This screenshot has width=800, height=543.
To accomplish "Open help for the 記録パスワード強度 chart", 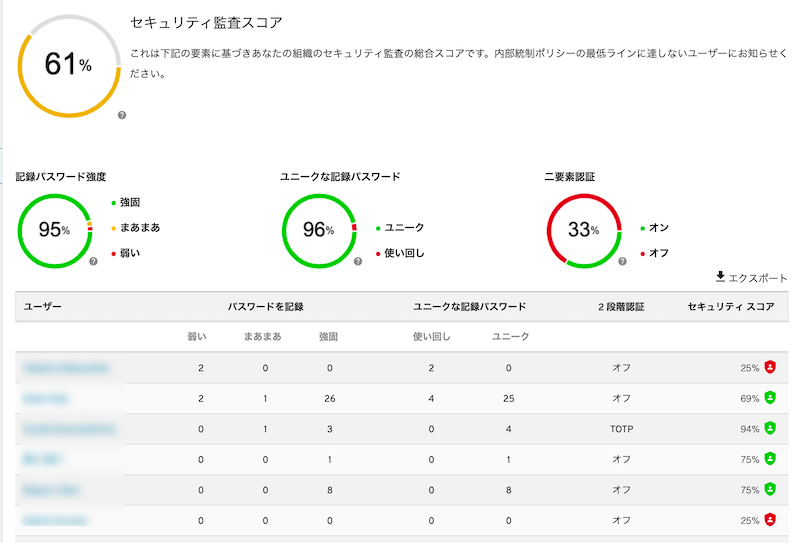I will point(93,261).
